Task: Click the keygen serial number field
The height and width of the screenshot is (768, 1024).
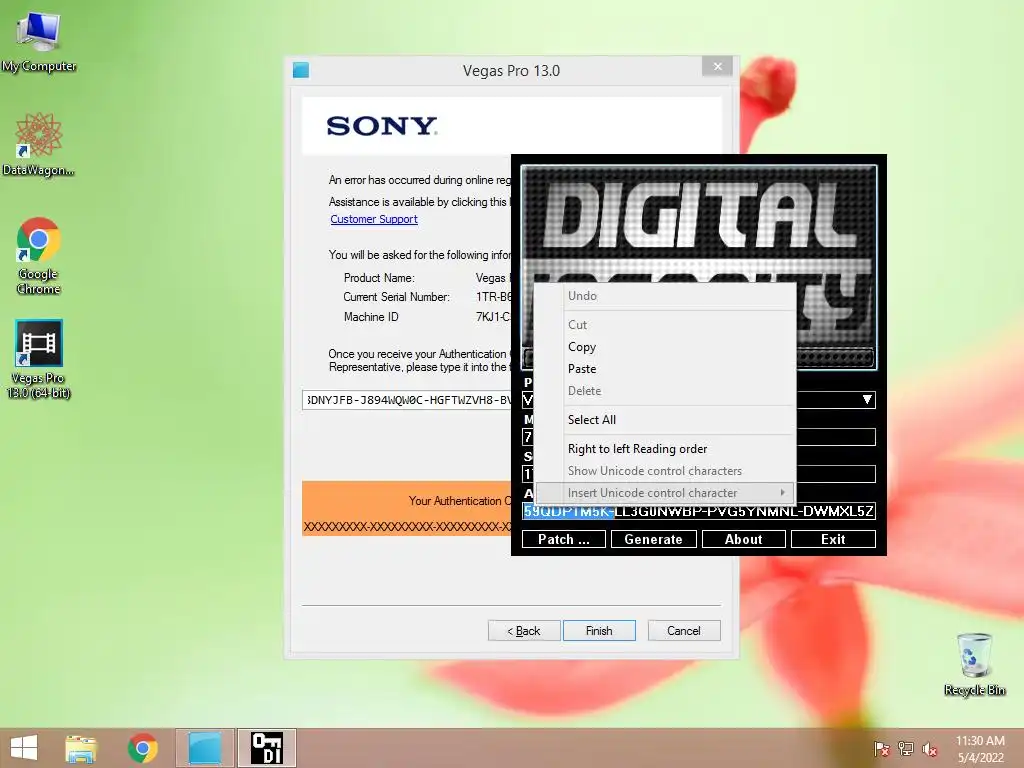Action: (x=835, y=474)
